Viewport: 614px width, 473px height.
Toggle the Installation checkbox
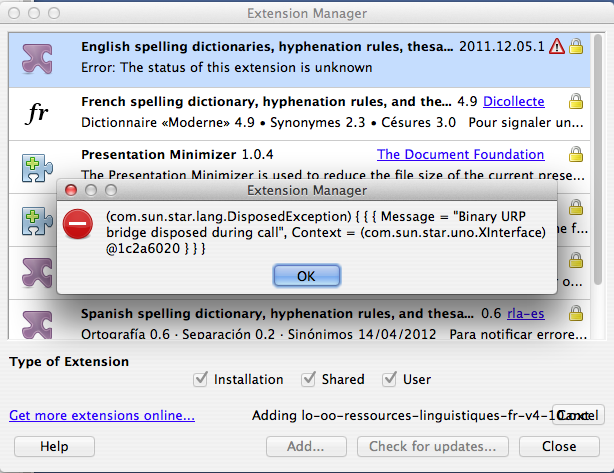click(x=200, y=379)
